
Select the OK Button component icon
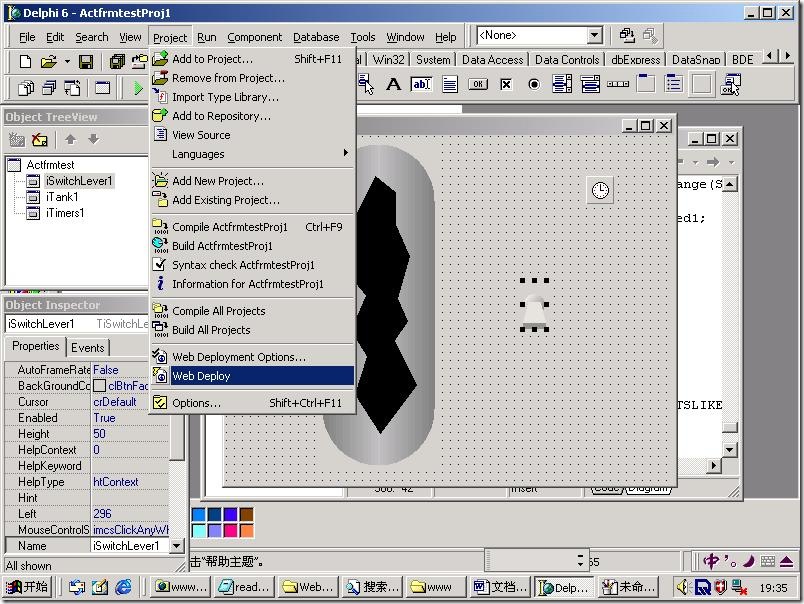[478, 85]
